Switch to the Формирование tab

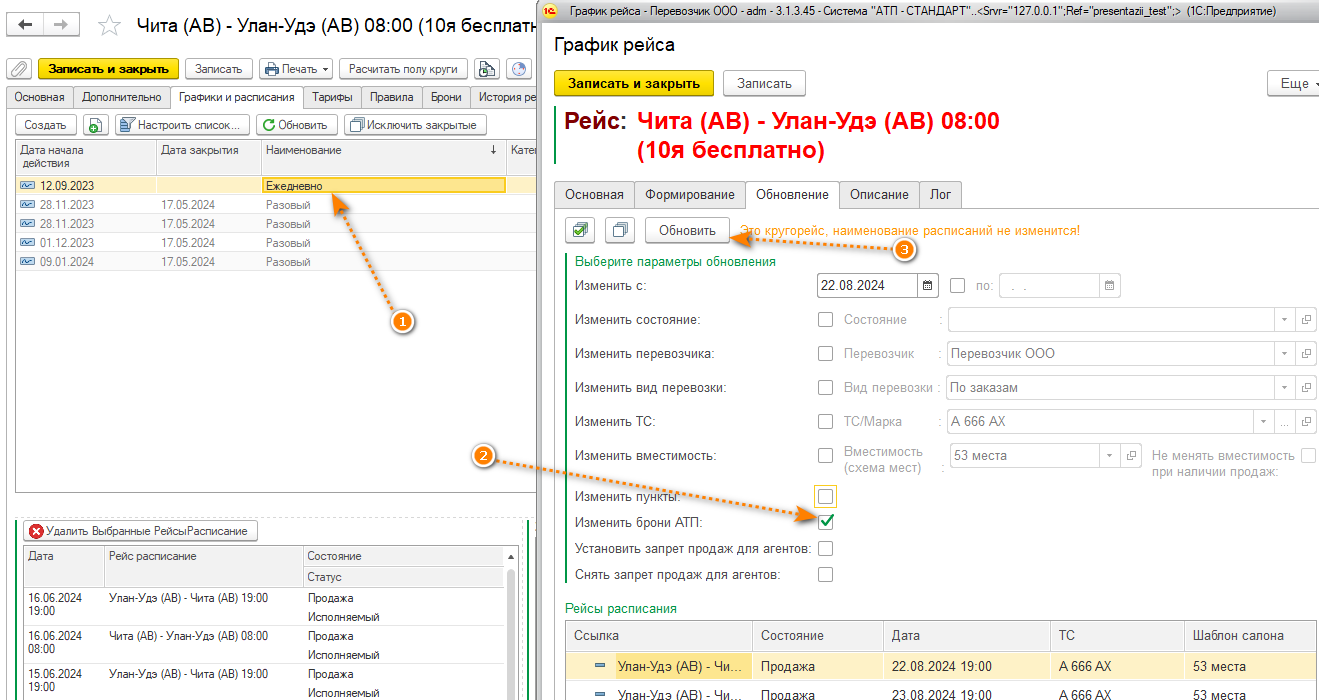click(x=690, y=194)
